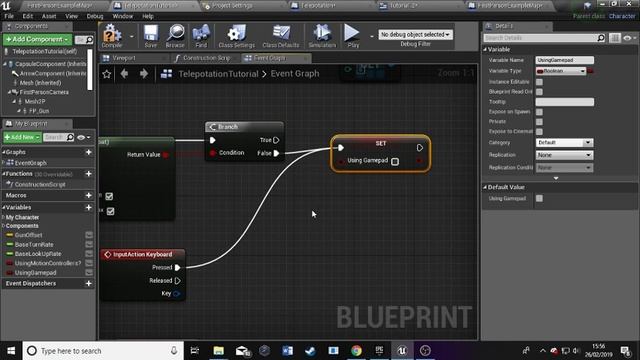
Task: Open Compile options dropdown arrow
Action: click(131, 36)
